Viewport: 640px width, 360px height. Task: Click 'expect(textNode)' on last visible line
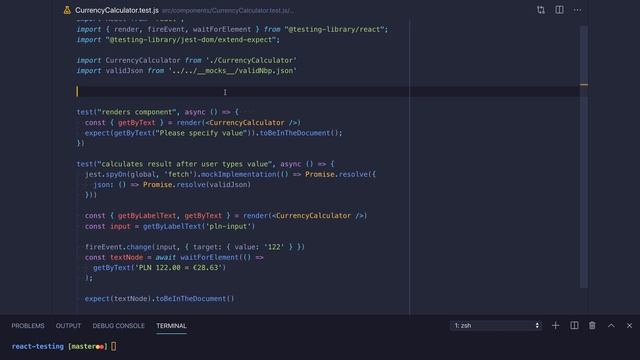click(x=118, y=299)
